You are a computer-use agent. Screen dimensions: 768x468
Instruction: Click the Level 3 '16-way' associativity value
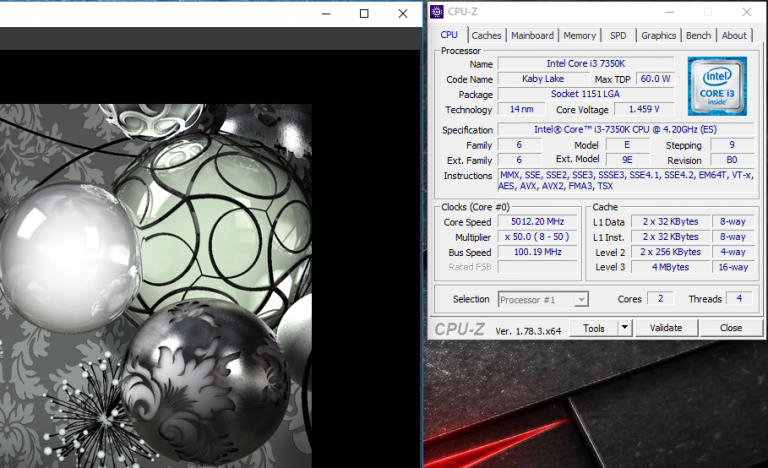(733, 267)
